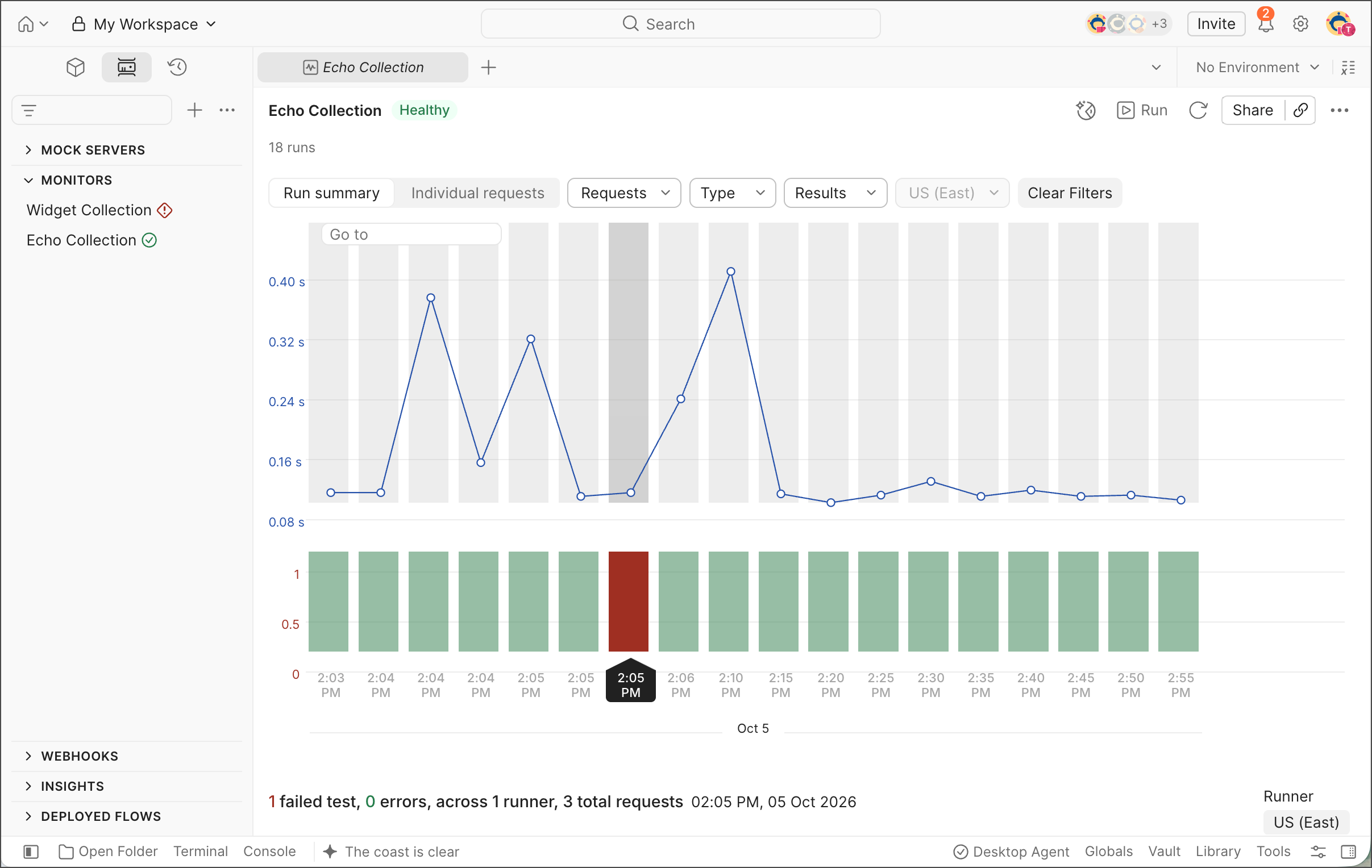Open the My Workspace dropdown

[x=144, y=24]
